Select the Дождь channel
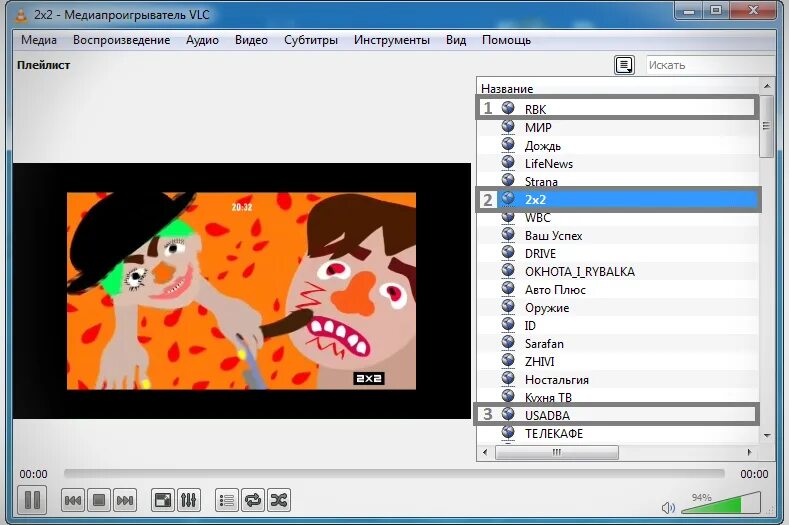The width and height of the screenshot is (789, 525). pos(618,145)
